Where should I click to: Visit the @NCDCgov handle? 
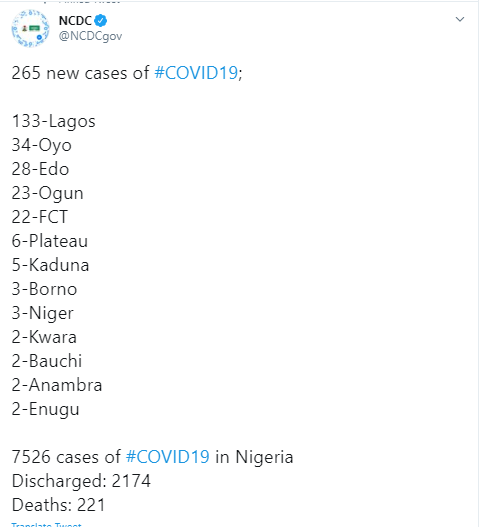pyautogui.click(x=90, y=36)
